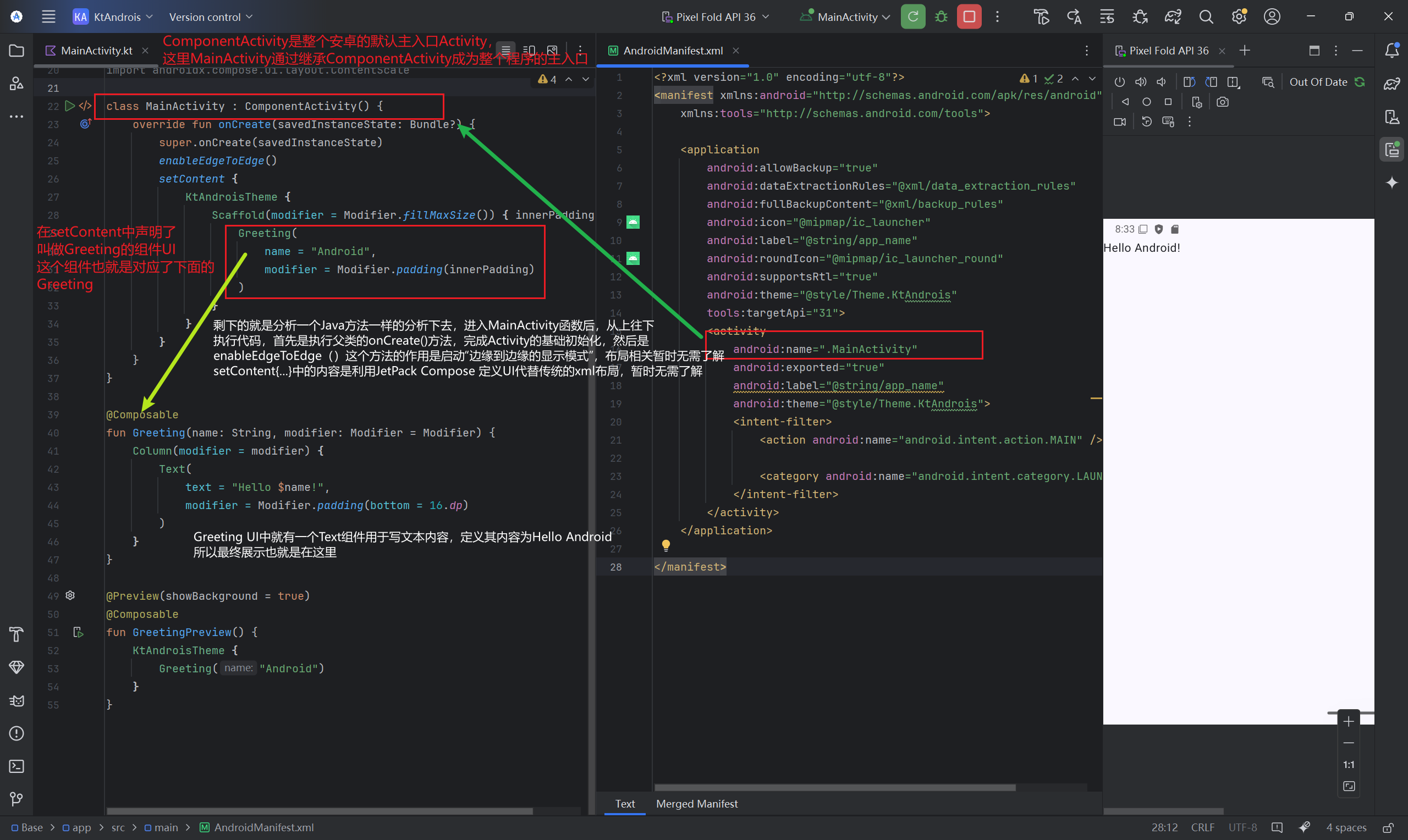Tap the emulator Overview square button
The width and height of the screenshot is (1408, 840).
(1168, 102)
